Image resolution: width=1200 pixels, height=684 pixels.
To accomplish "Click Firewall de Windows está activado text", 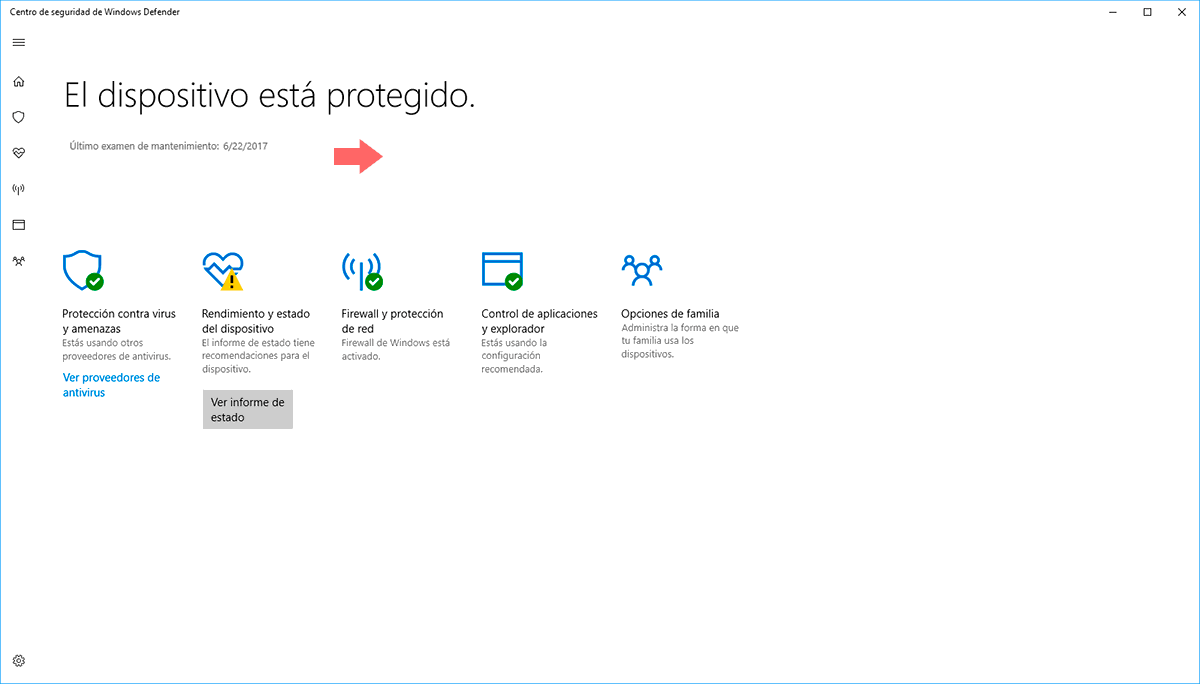I will click(x=396, y=349).
